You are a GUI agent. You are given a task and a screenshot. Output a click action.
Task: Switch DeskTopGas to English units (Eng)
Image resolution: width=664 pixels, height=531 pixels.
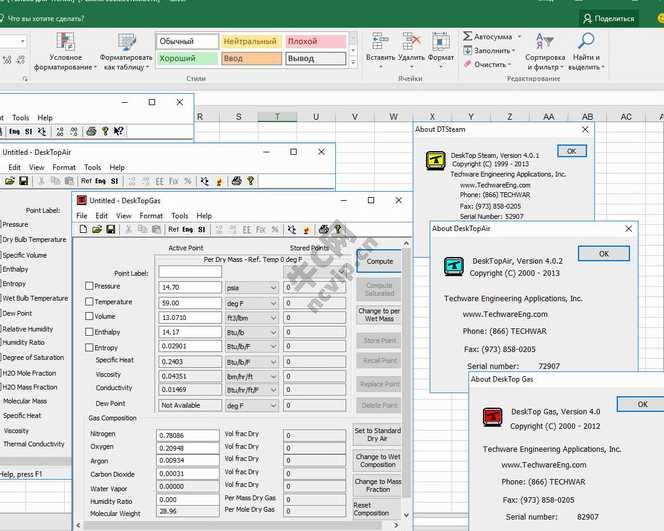click(x=188, y=230)
